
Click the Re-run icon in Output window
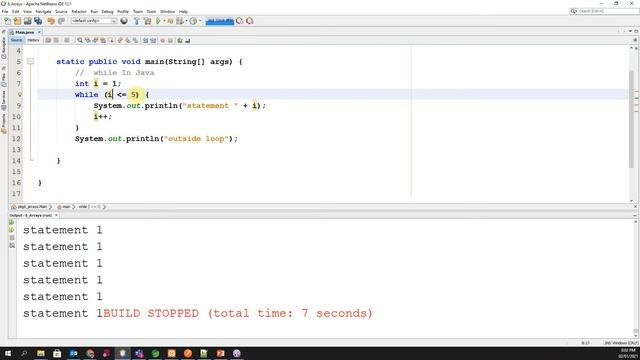11,222
